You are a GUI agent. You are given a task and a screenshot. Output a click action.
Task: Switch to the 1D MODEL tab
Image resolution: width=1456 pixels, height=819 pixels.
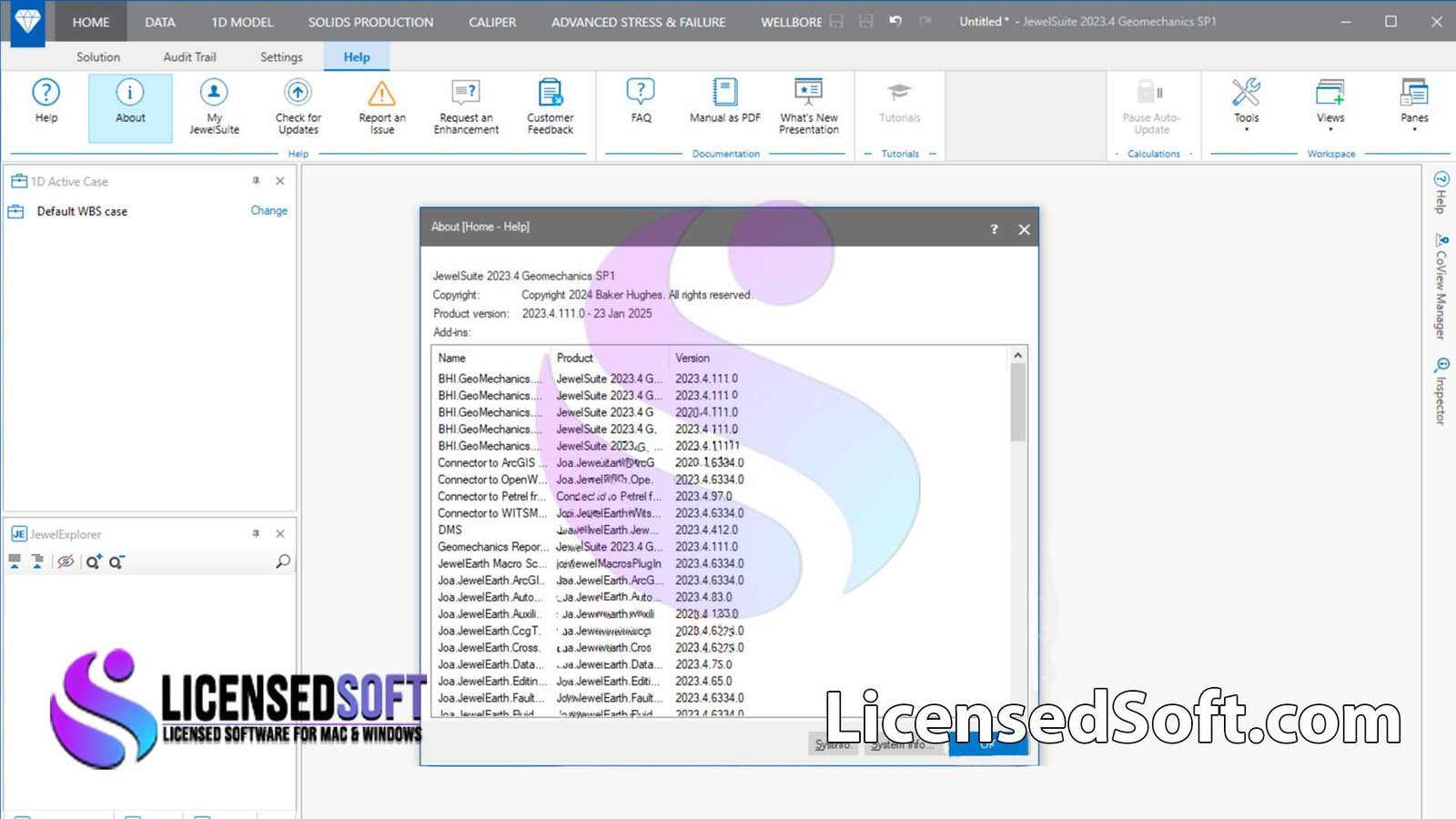242,22
